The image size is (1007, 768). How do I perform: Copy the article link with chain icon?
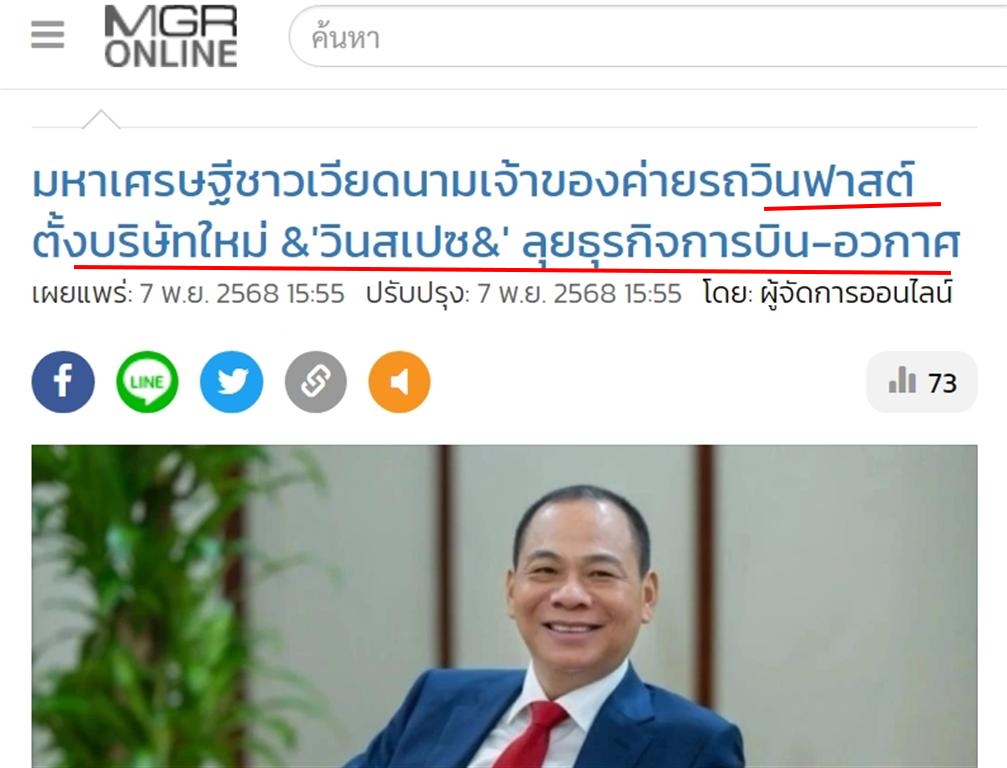point(316,382)
